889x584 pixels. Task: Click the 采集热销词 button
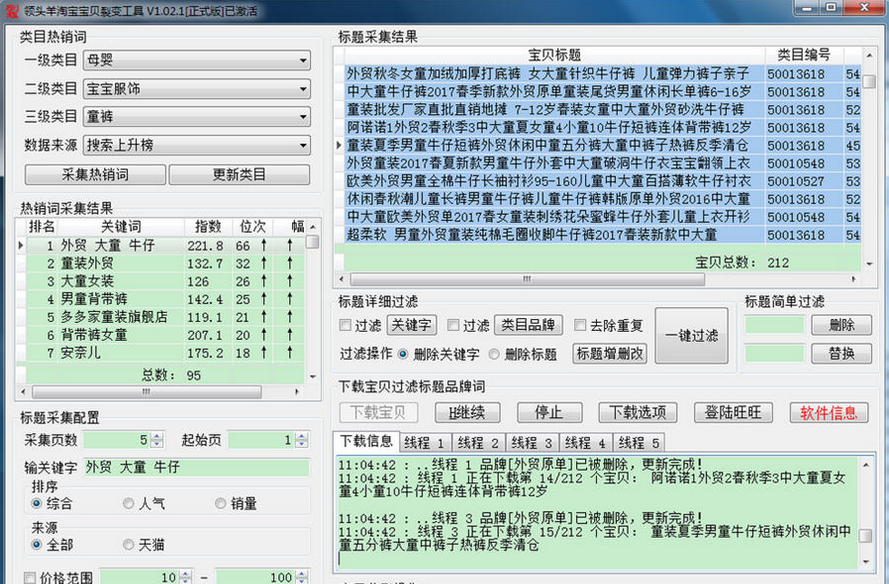tap(94, 174)
